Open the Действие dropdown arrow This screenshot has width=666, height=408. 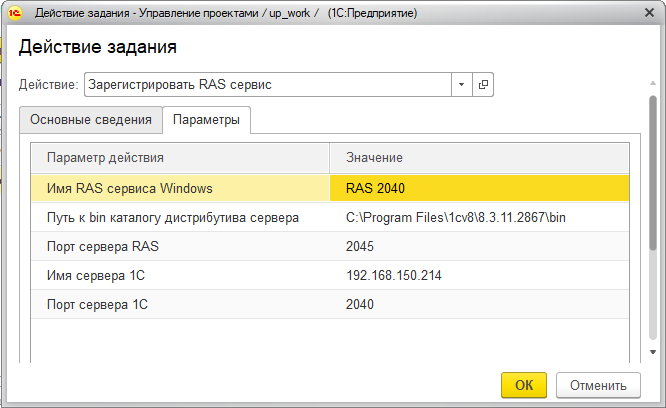click(x=461, y=84)
